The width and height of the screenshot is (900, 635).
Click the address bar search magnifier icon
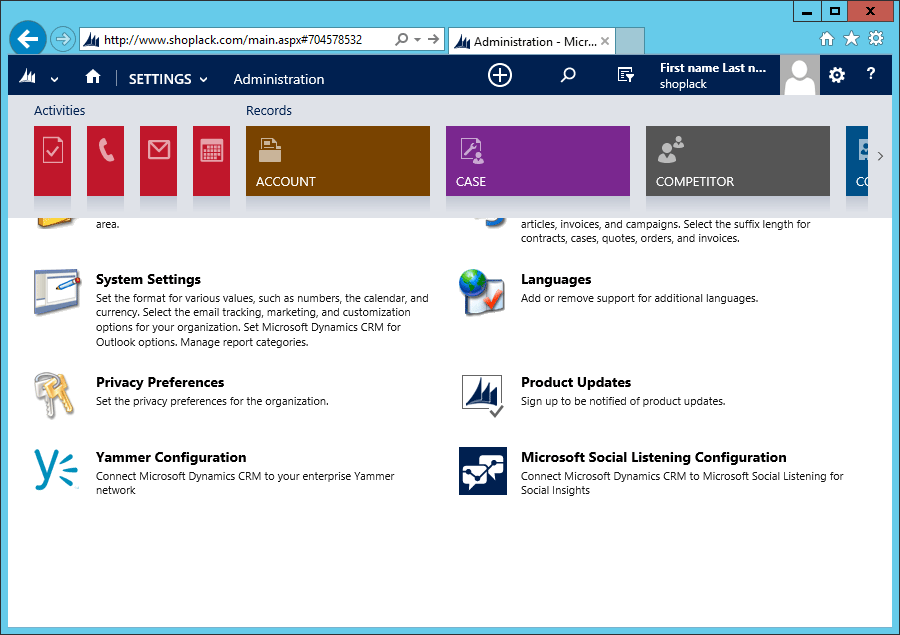(402, 39)
